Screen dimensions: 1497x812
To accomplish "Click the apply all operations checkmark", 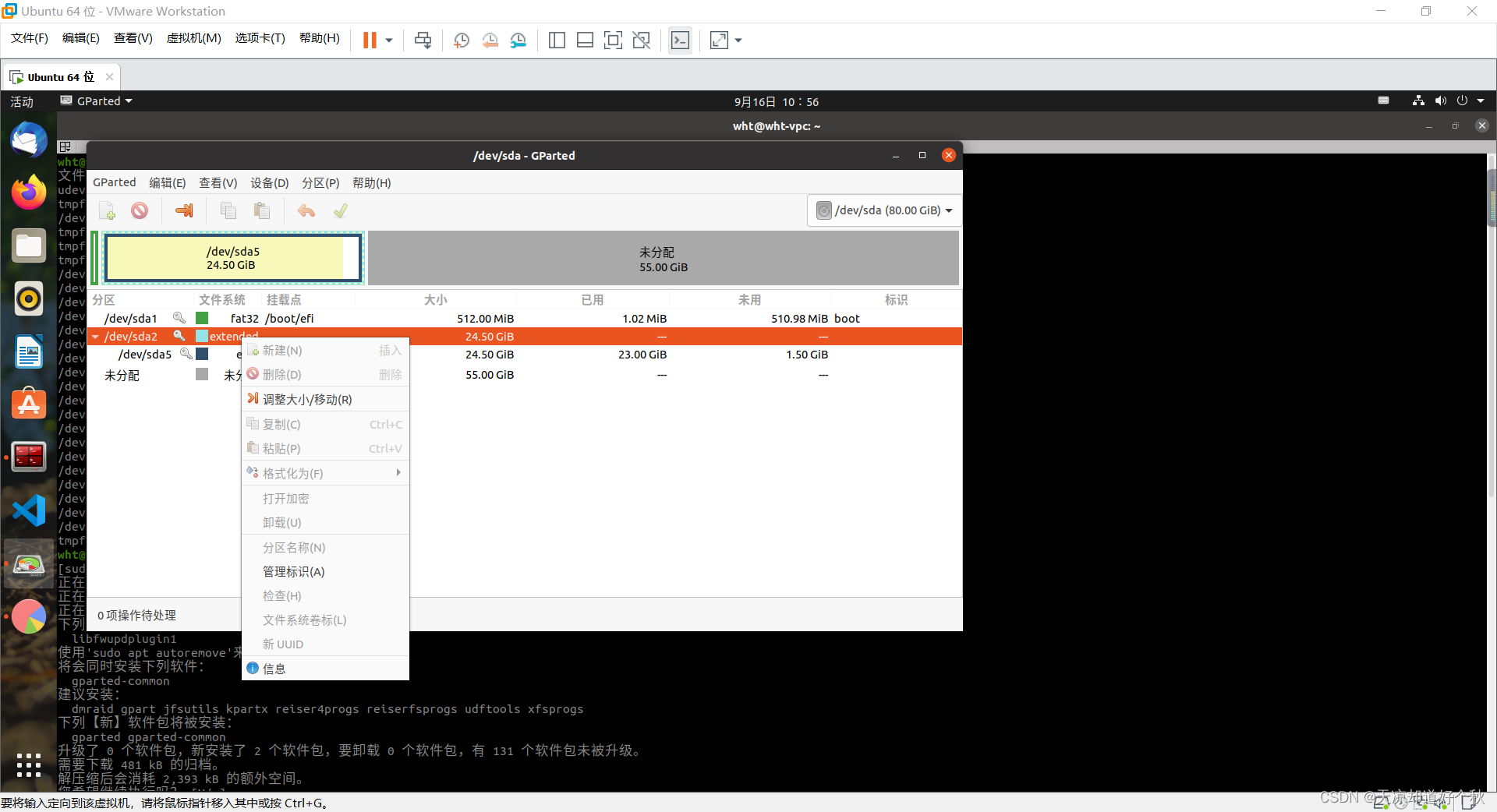I will pos(341,210).
